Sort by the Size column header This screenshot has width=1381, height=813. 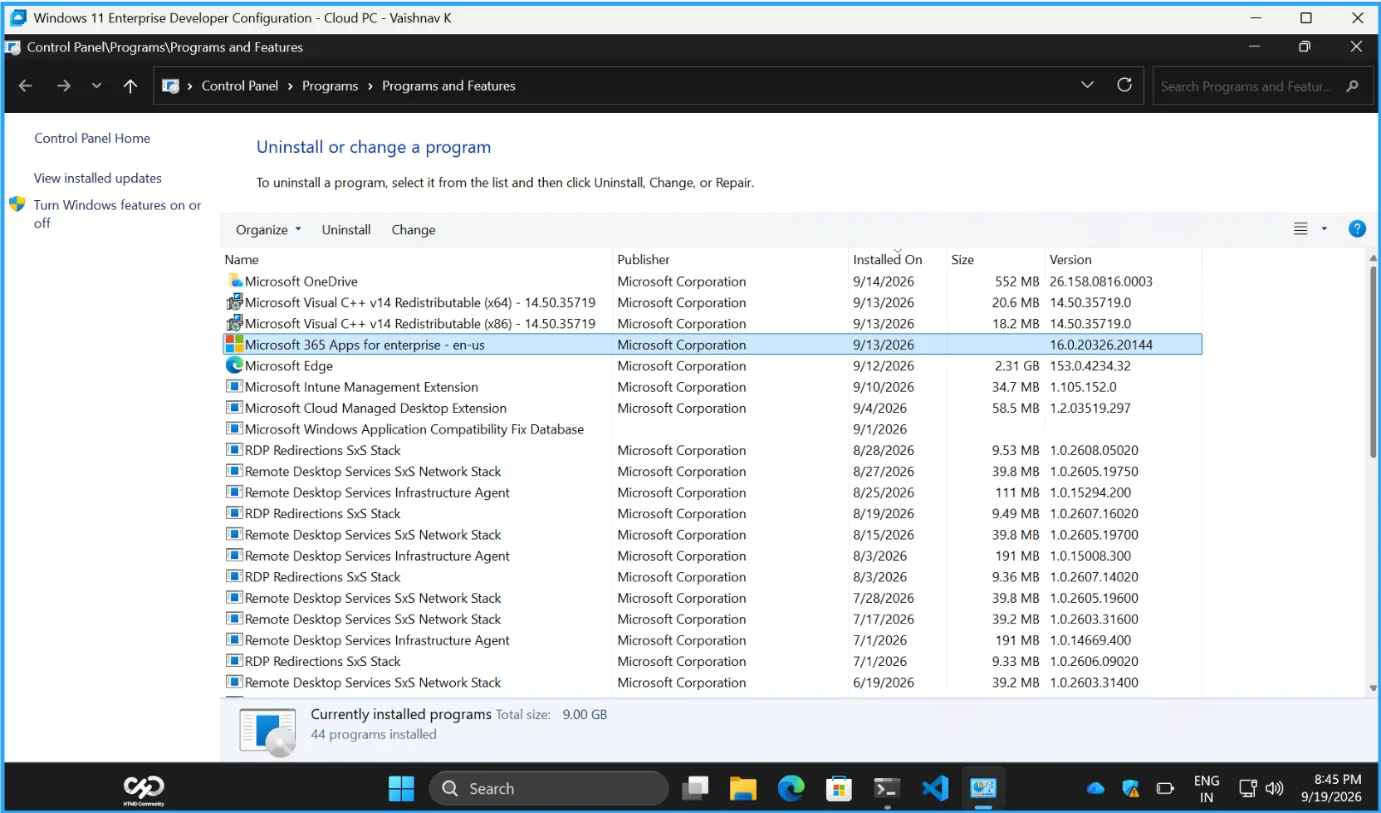pos(962,259)
